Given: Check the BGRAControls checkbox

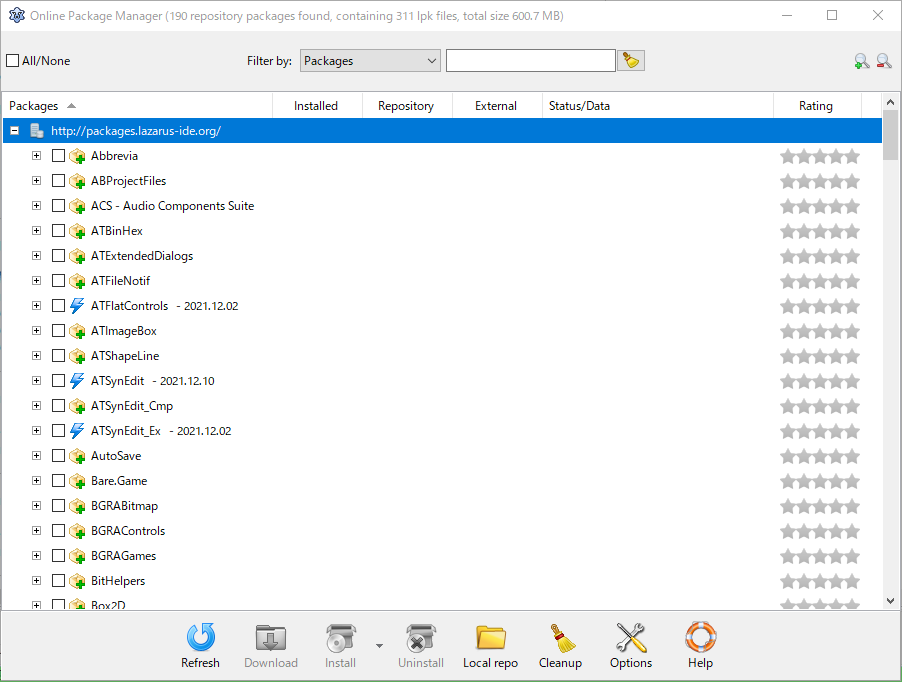Looking at the screenshot, I should pos(58,531).
